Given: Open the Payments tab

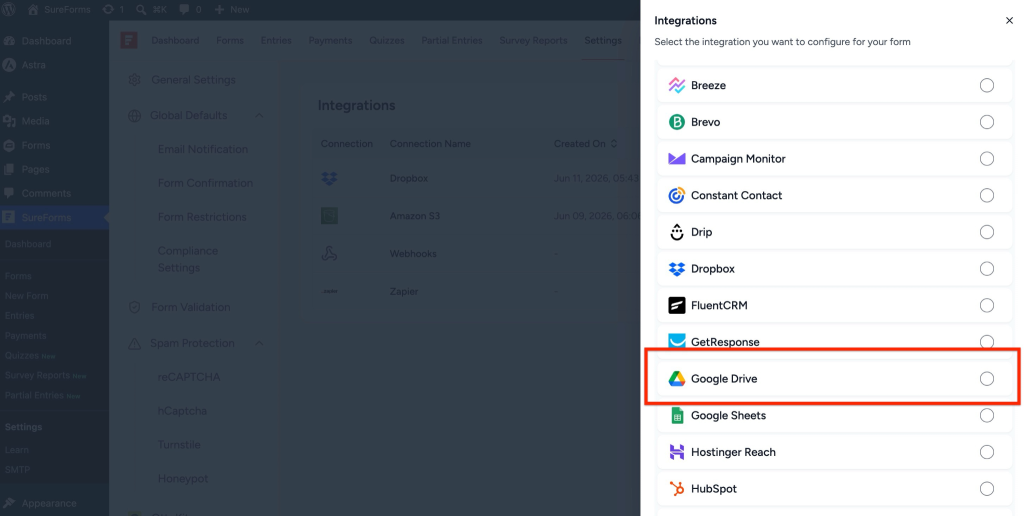Looking at the screenshot, I should pyautogui.click(x=330, y=40).
